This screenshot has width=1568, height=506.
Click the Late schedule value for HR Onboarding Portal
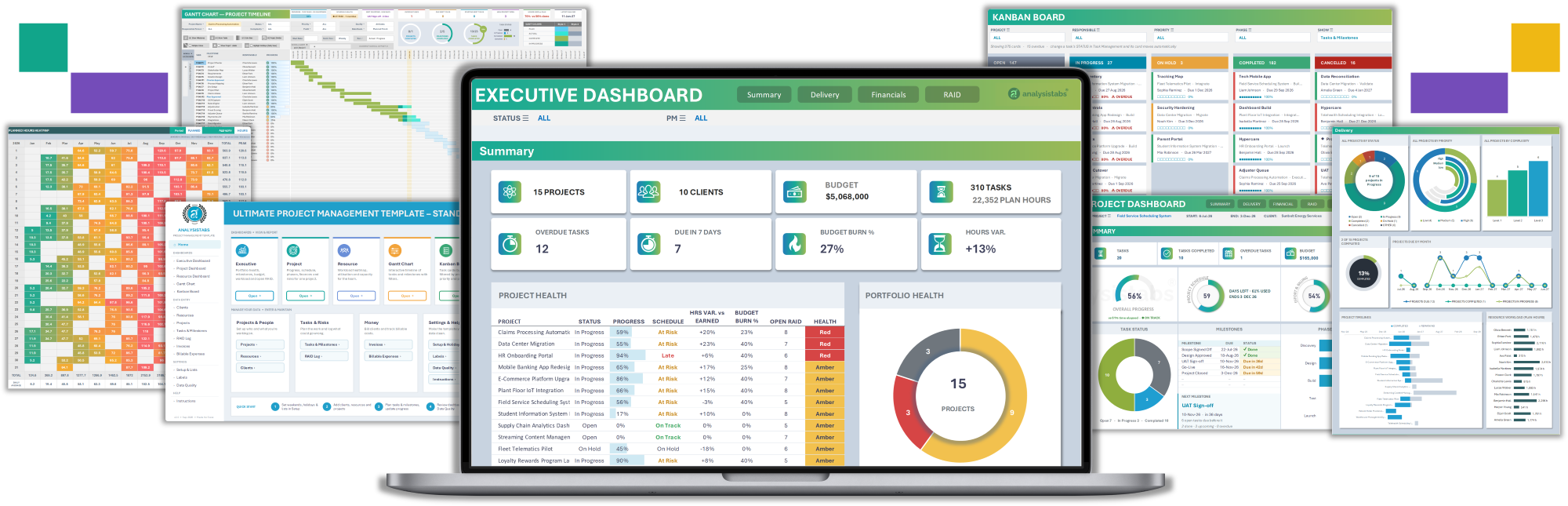click(668, 355)
